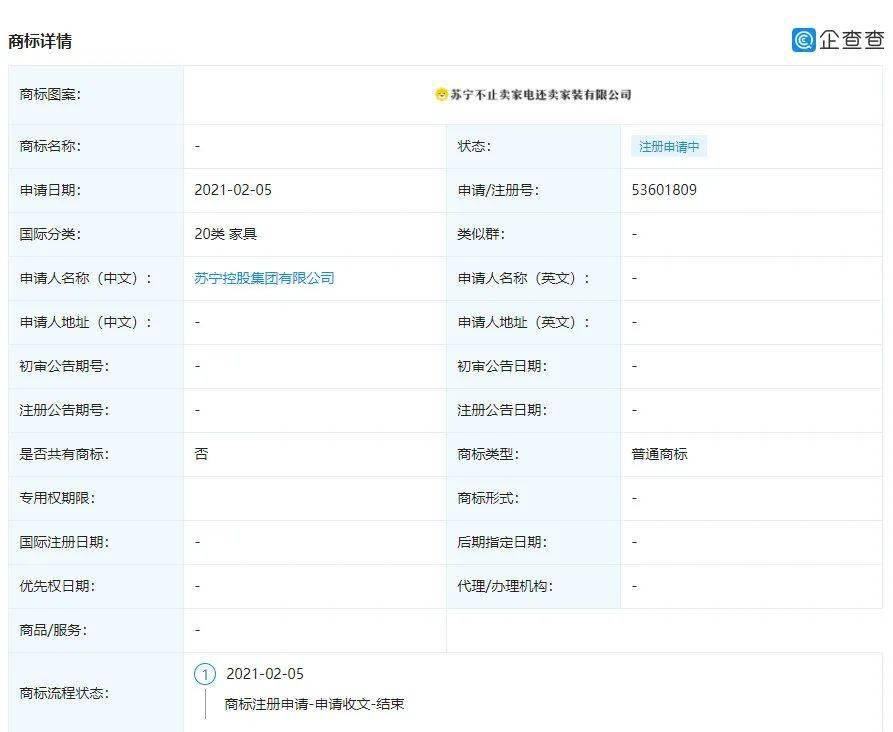
Task: Select the 商标注册申请-申请收文-结束 process text
Action: point(314,704)
